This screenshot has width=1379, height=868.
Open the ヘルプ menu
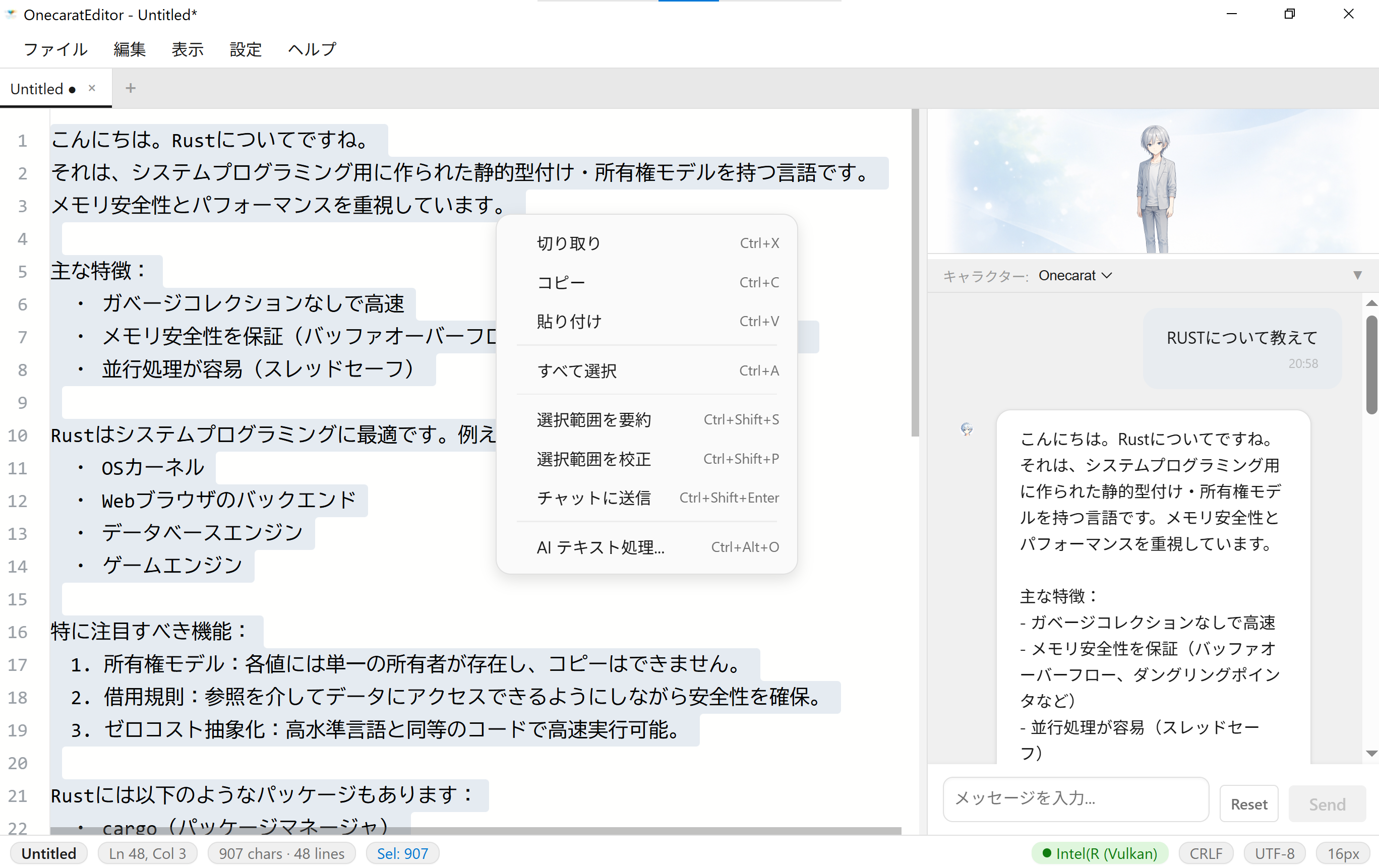tap(311, 49)
